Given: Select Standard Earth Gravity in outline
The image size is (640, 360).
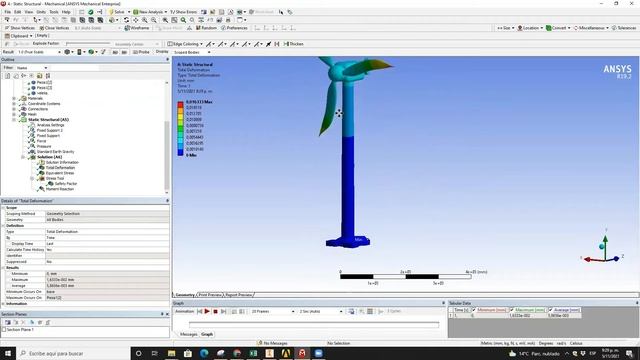Looking at the screenshot, I should click(x=56, y=151).
